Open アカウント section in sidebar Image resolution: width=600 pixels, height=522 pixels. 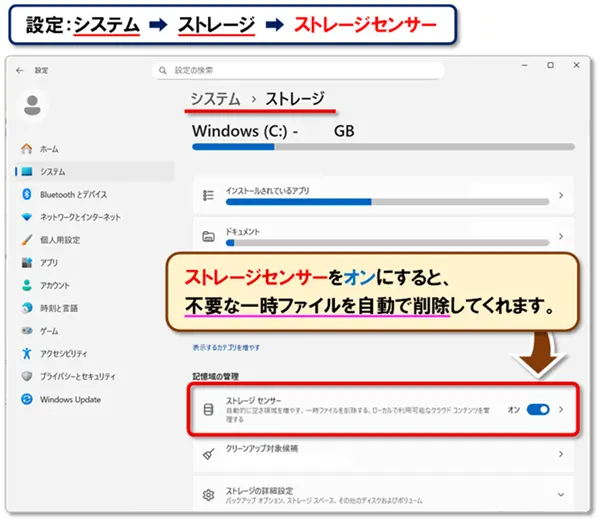(x=95, y=285)
